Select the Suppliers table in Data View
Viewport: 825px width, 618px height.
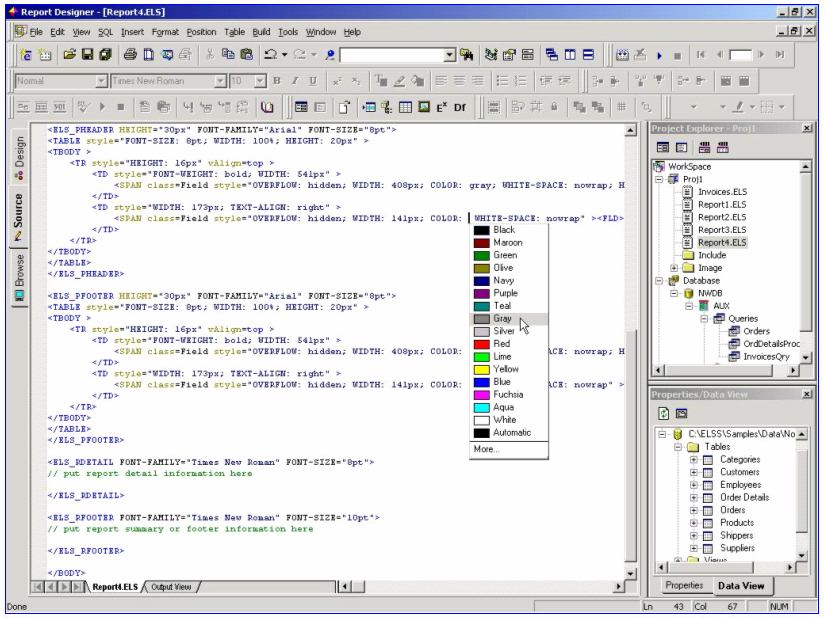click(737, 548)
